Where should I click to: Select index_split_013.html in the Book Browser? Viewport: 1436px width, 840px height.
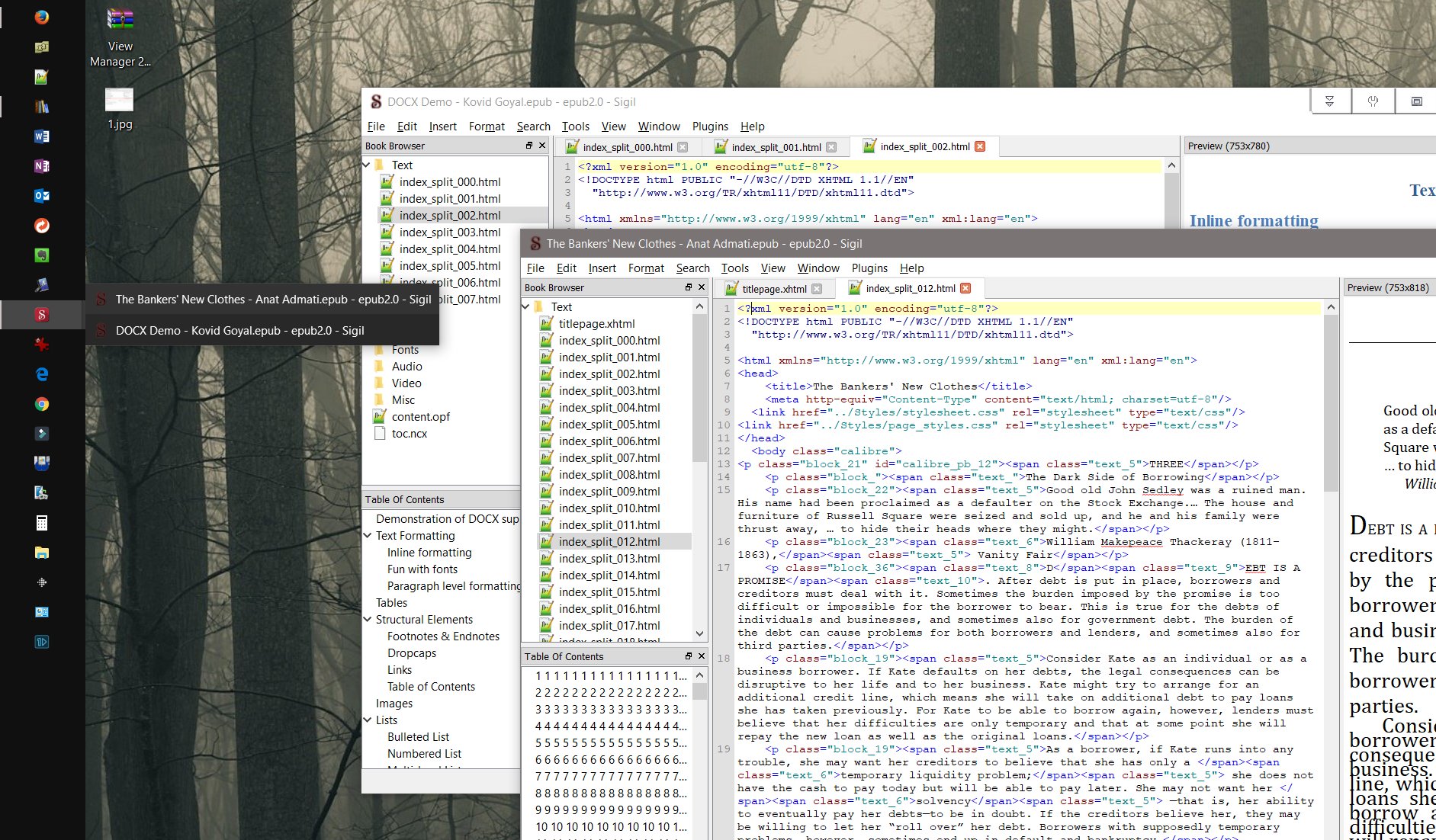(x=609, y=559)
